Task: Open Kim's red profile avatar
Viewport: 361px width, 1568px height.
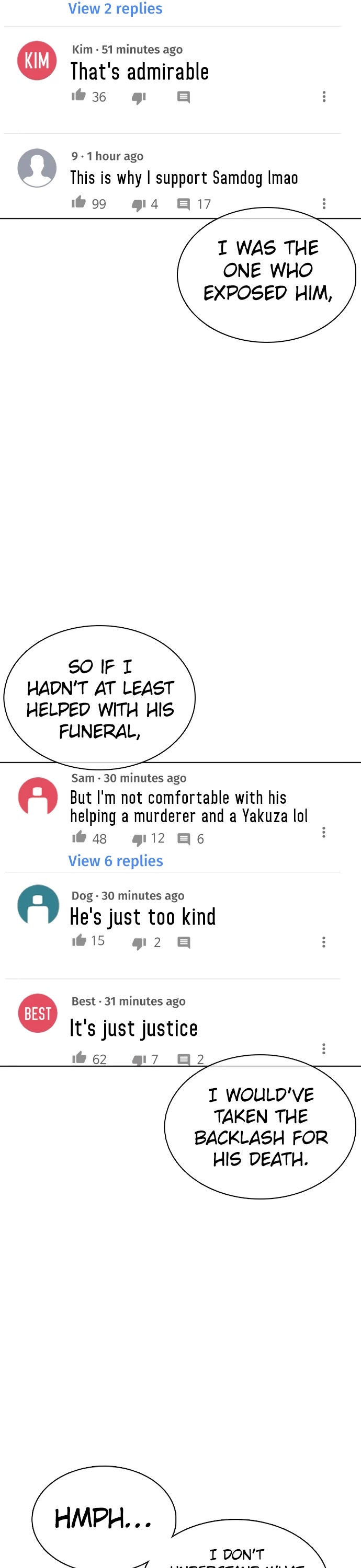Action: (37, 60)
